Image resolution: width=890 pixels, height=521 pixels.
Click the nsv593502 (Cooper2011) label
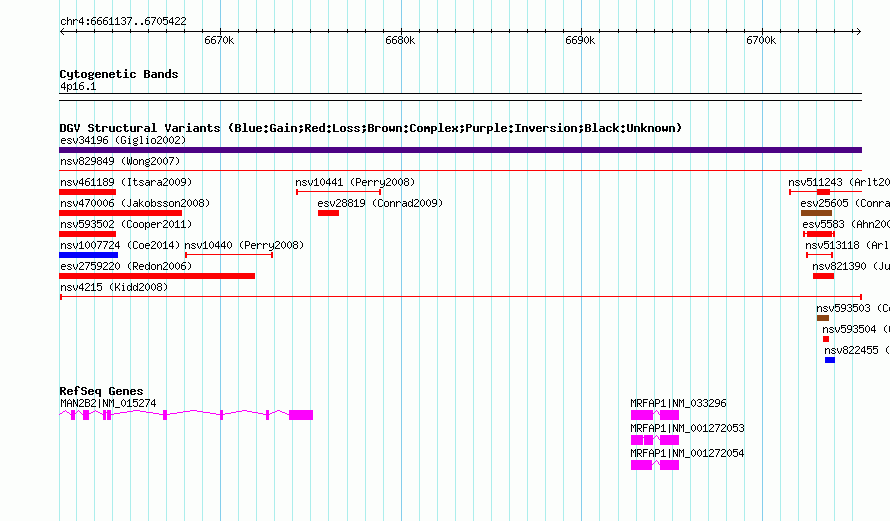[126, 224]
